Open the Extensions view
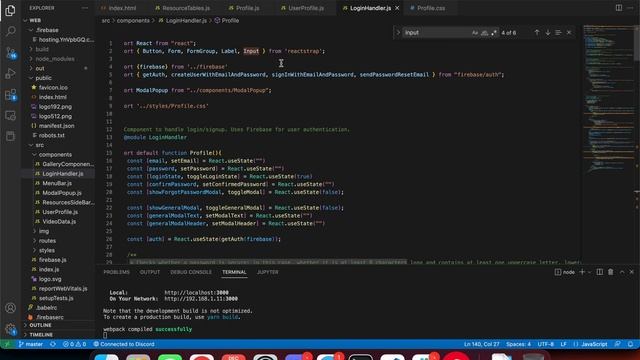 coord(11,95)
